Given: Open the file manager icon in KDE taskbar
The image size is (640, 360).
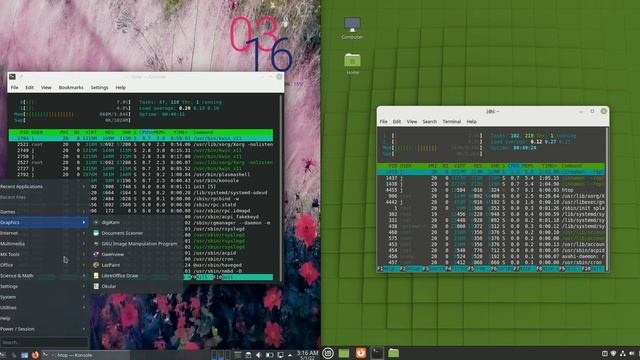Looking at the screenshot, I should tap(24, 355).
